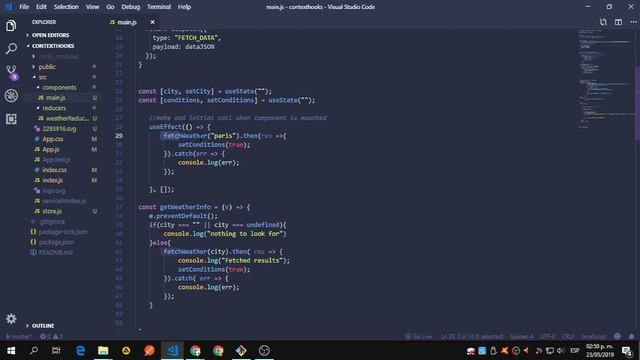
Task: Open the Go menu
Action: pos(110,7)
